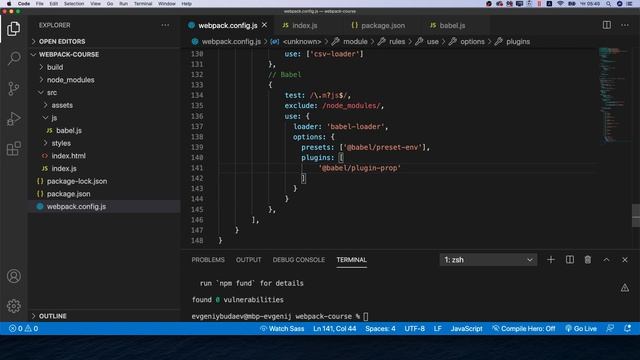Viewport: 640px width, 360px height.
Task: Open the feedback icon in status bar
Action: click(610, 329)
